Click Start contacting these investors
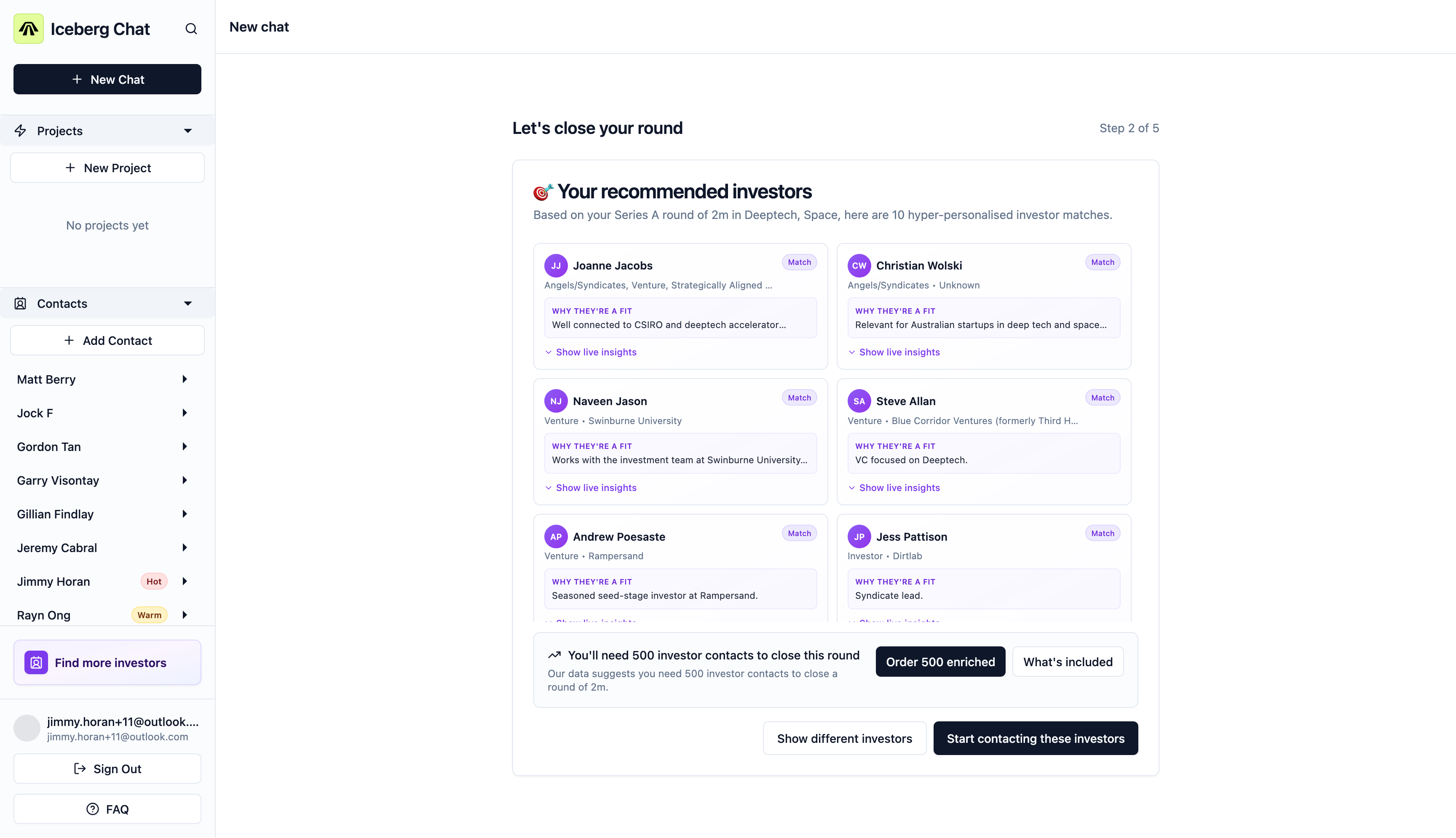The height and width of the screenshot is (838, 1456). (1035, 738)
